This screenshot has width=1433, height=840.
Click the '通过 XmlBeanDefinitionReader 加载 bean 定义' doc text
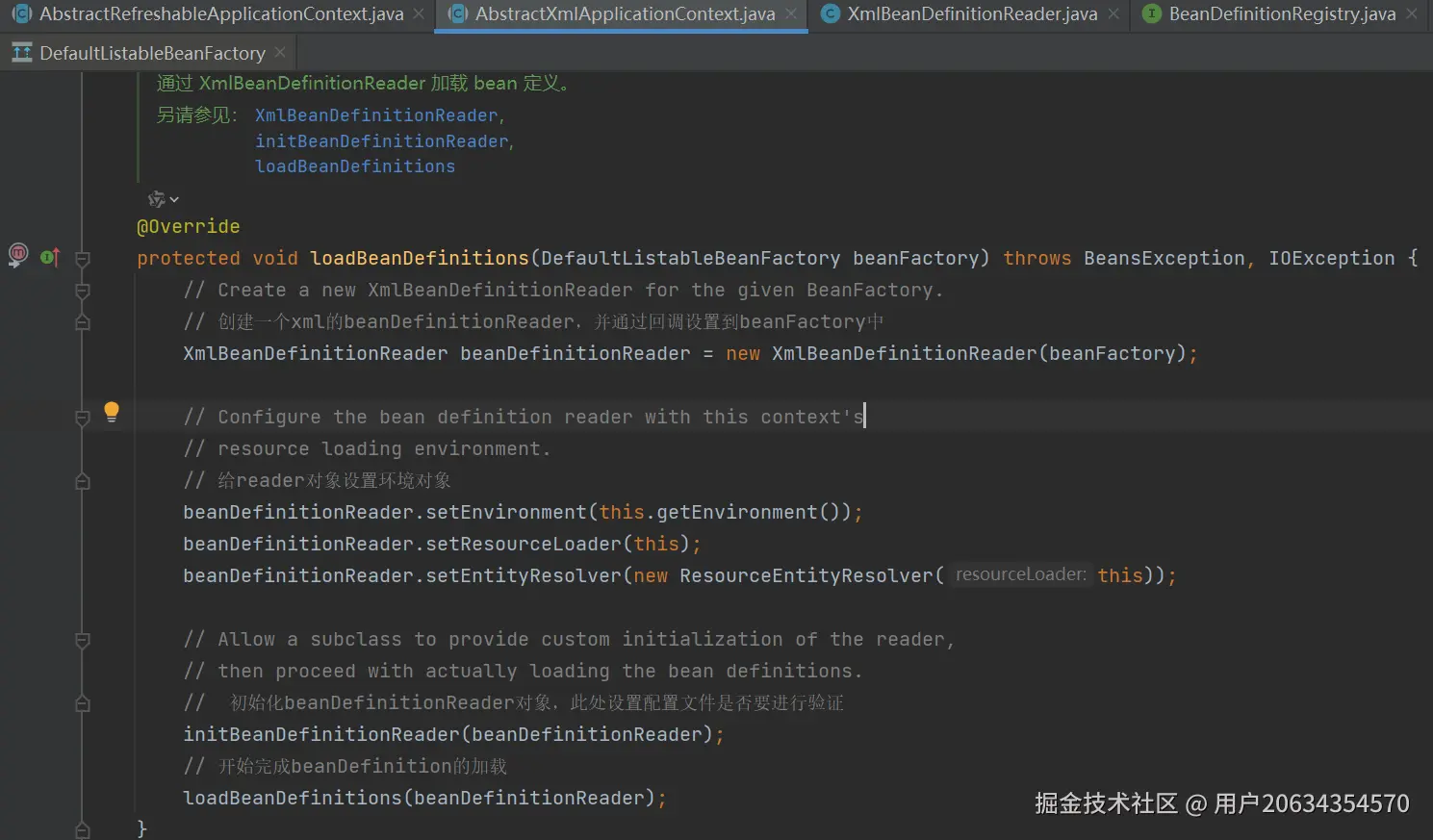(x=363, y=83)
